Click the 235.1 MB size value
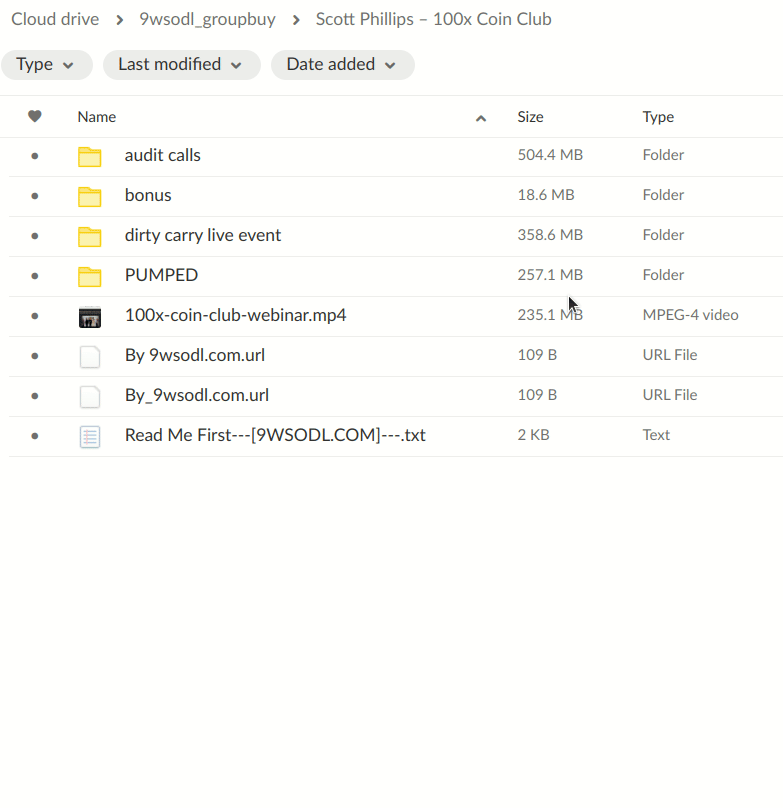783x808 pixels. (x=550, y=315)
